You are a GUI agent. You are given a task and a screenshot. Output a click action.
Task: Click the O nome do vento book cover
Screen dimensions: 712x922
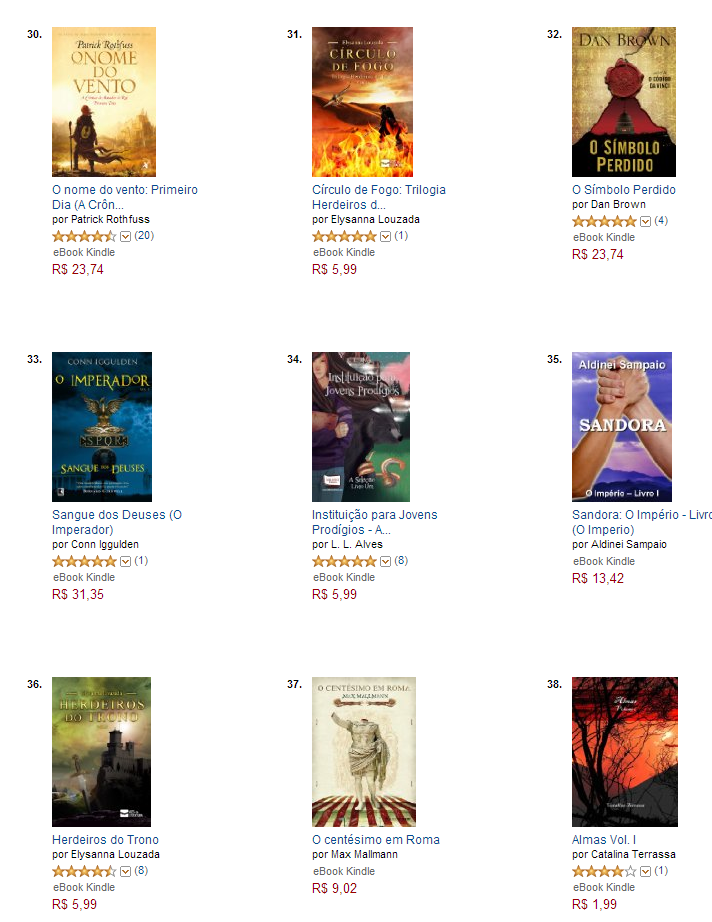(x=104, y=102)
